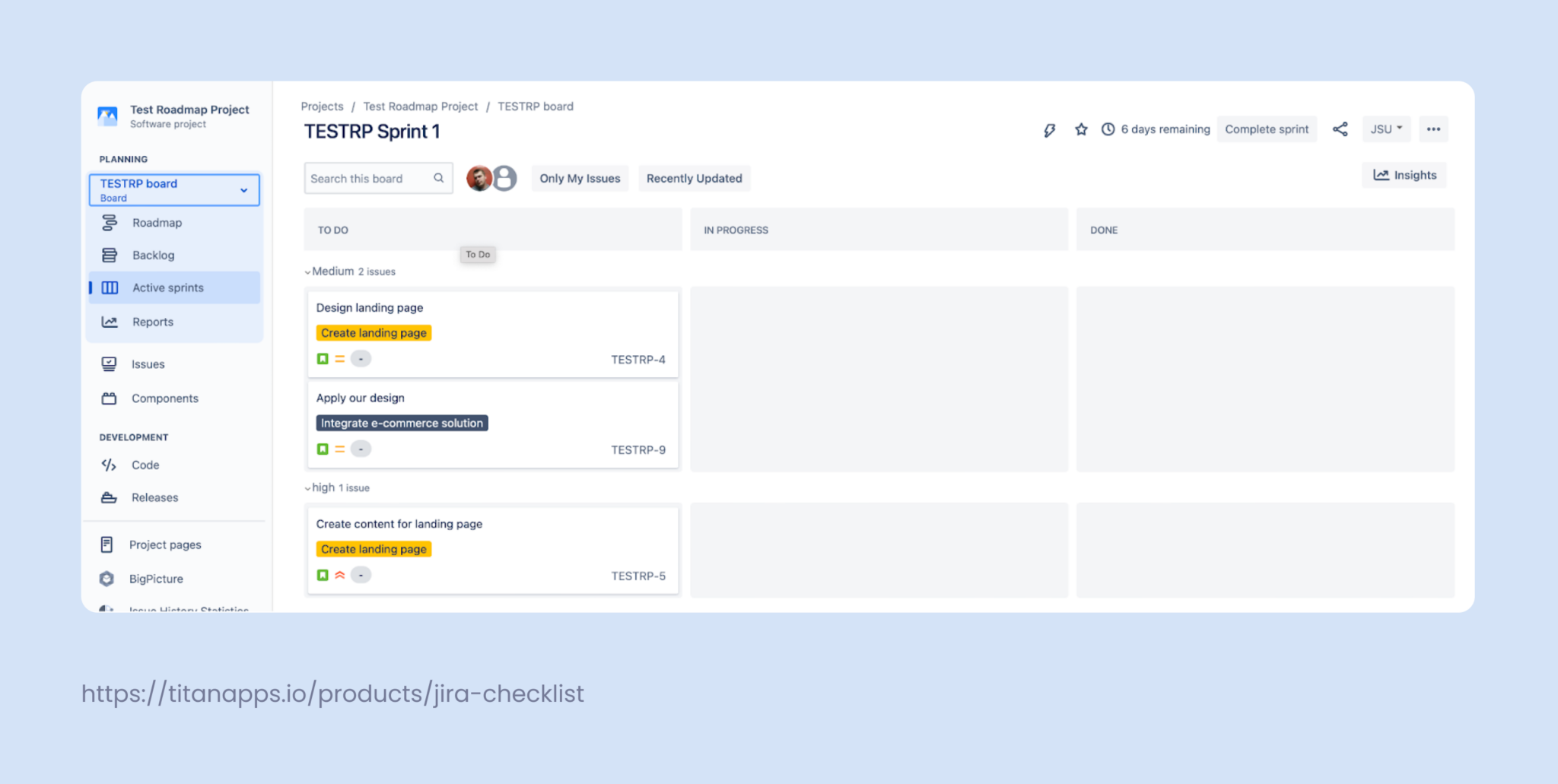
Task: Collapse the high swimlane
Action: click(307, 488)
